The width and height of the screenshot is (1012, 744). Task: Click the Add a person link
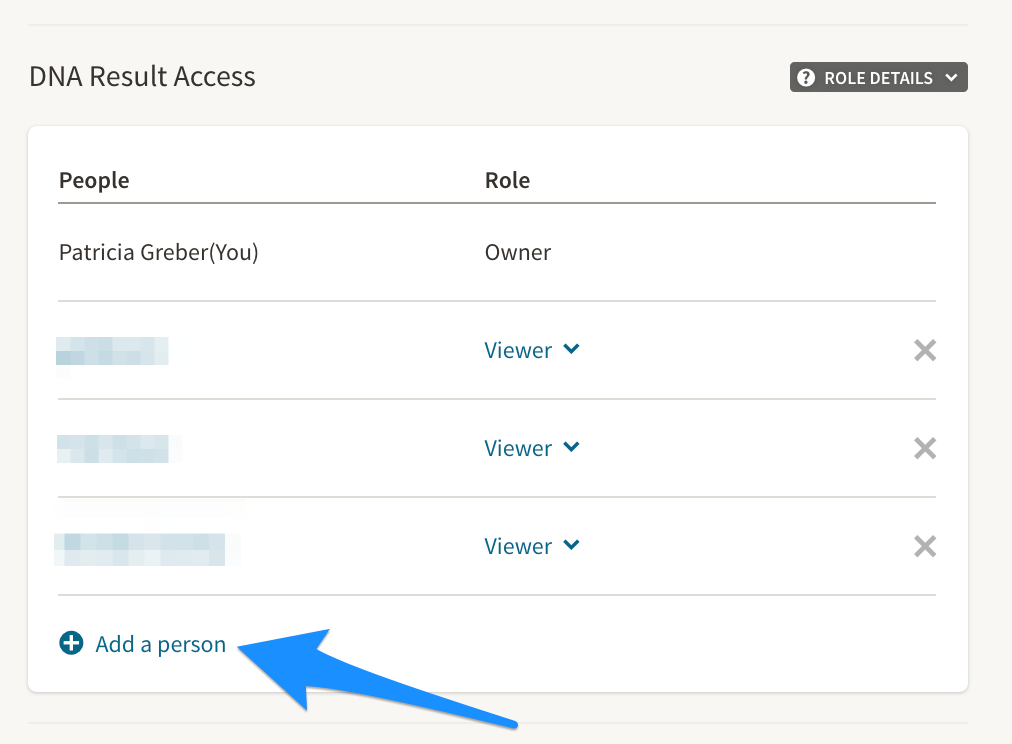coord(160,644)
